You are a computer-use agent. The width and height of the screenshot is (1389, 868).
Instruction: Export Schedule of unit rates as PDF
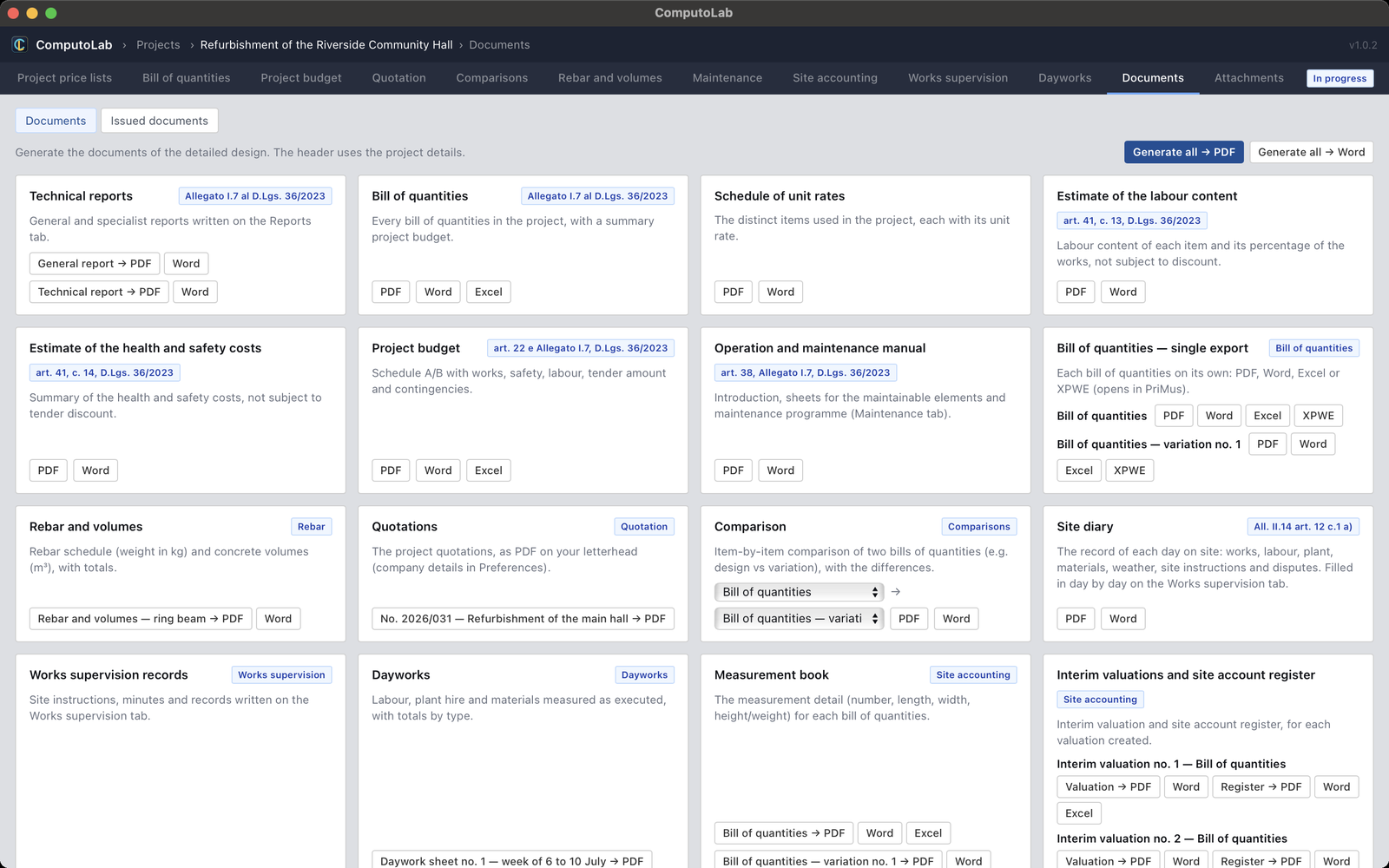(x=734, y=293)
